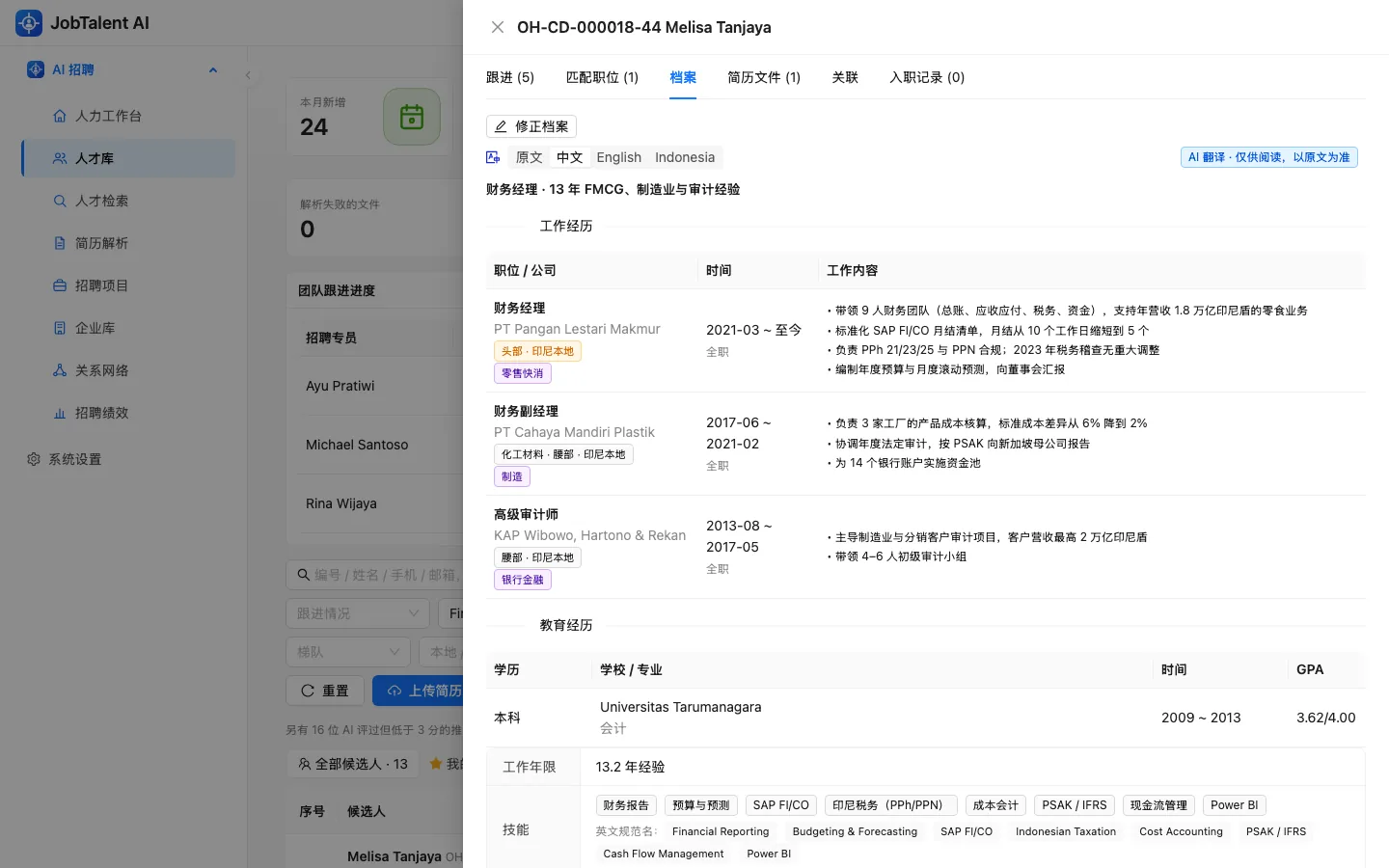Click Ayu Pratiwi in recruiter list

click(x=340, y=386)
